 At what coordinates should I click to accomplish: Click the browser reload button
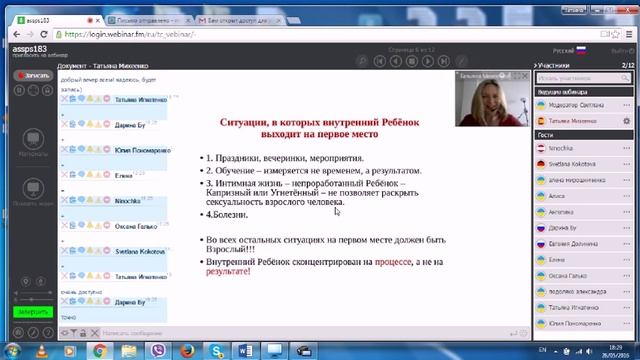pos(44,34)
